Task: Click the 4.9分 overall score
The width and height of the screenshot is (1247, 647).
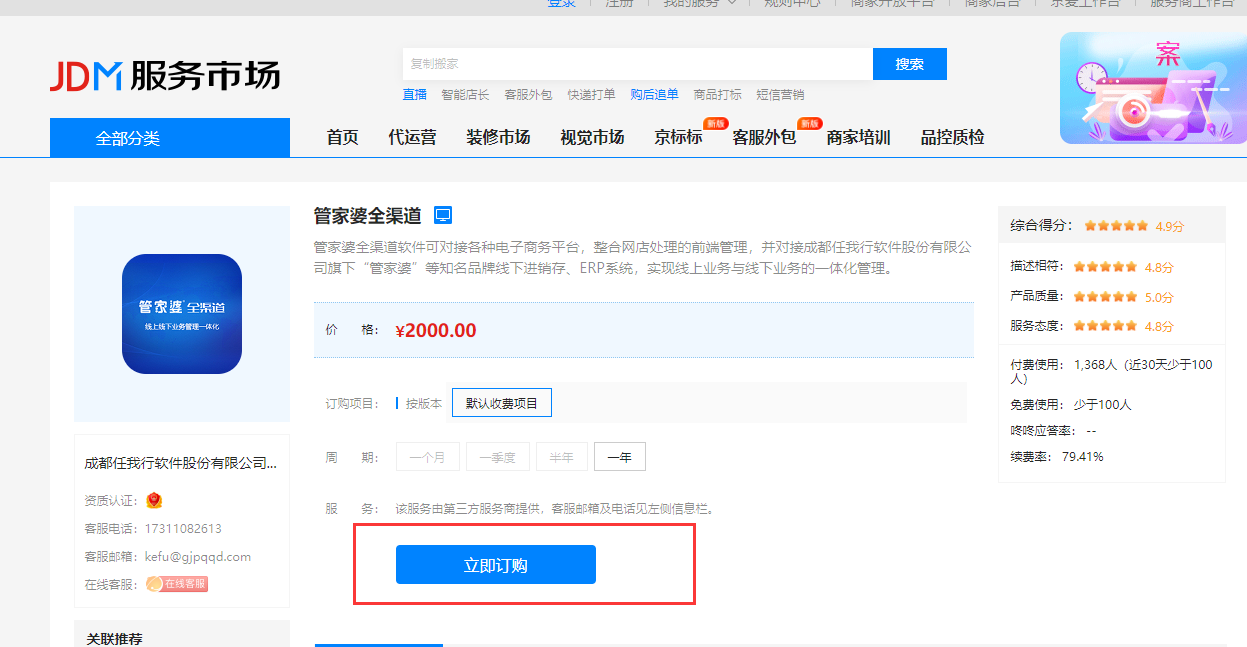Action: point(1169,226)
